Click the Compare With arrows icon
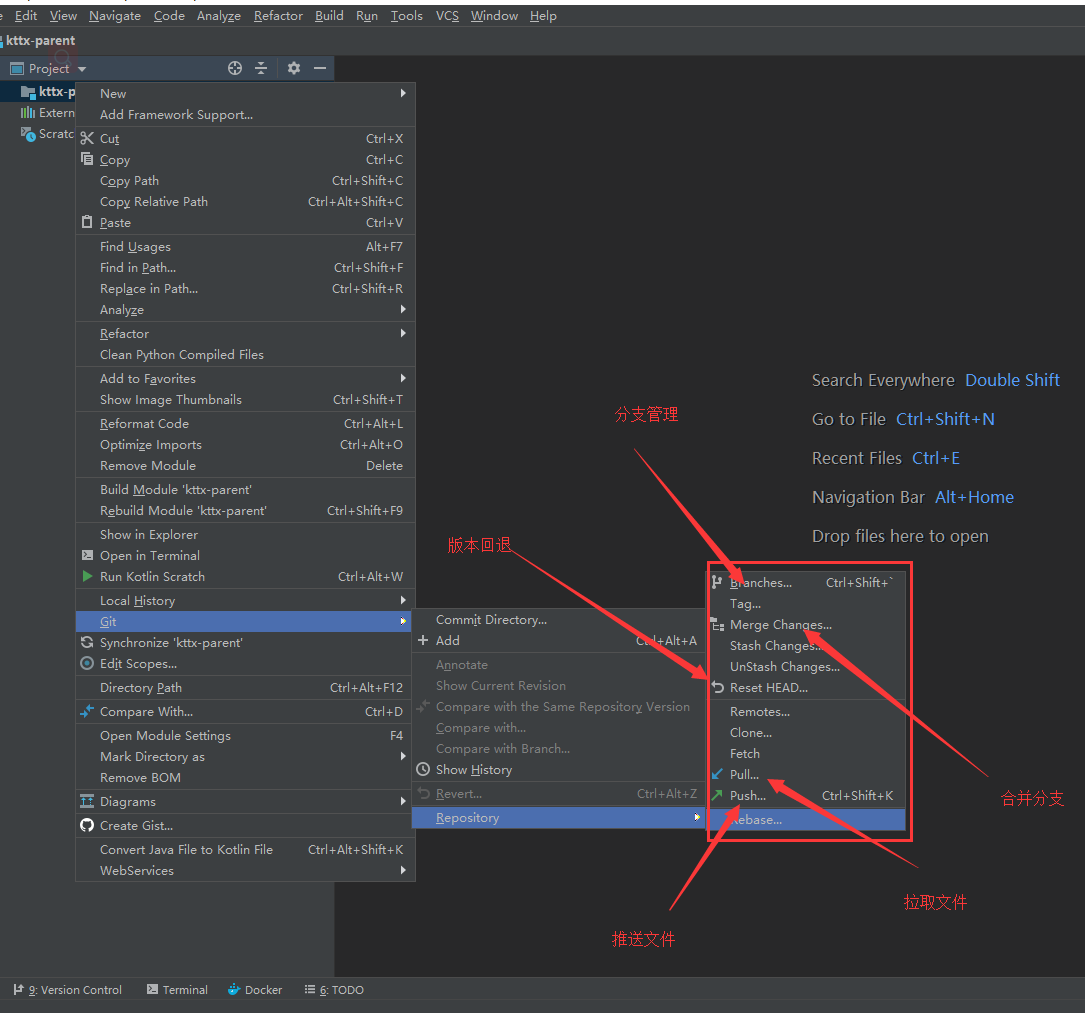Screen dimensions: 1085x1013 pyautogui.click(x=87, y=711)
